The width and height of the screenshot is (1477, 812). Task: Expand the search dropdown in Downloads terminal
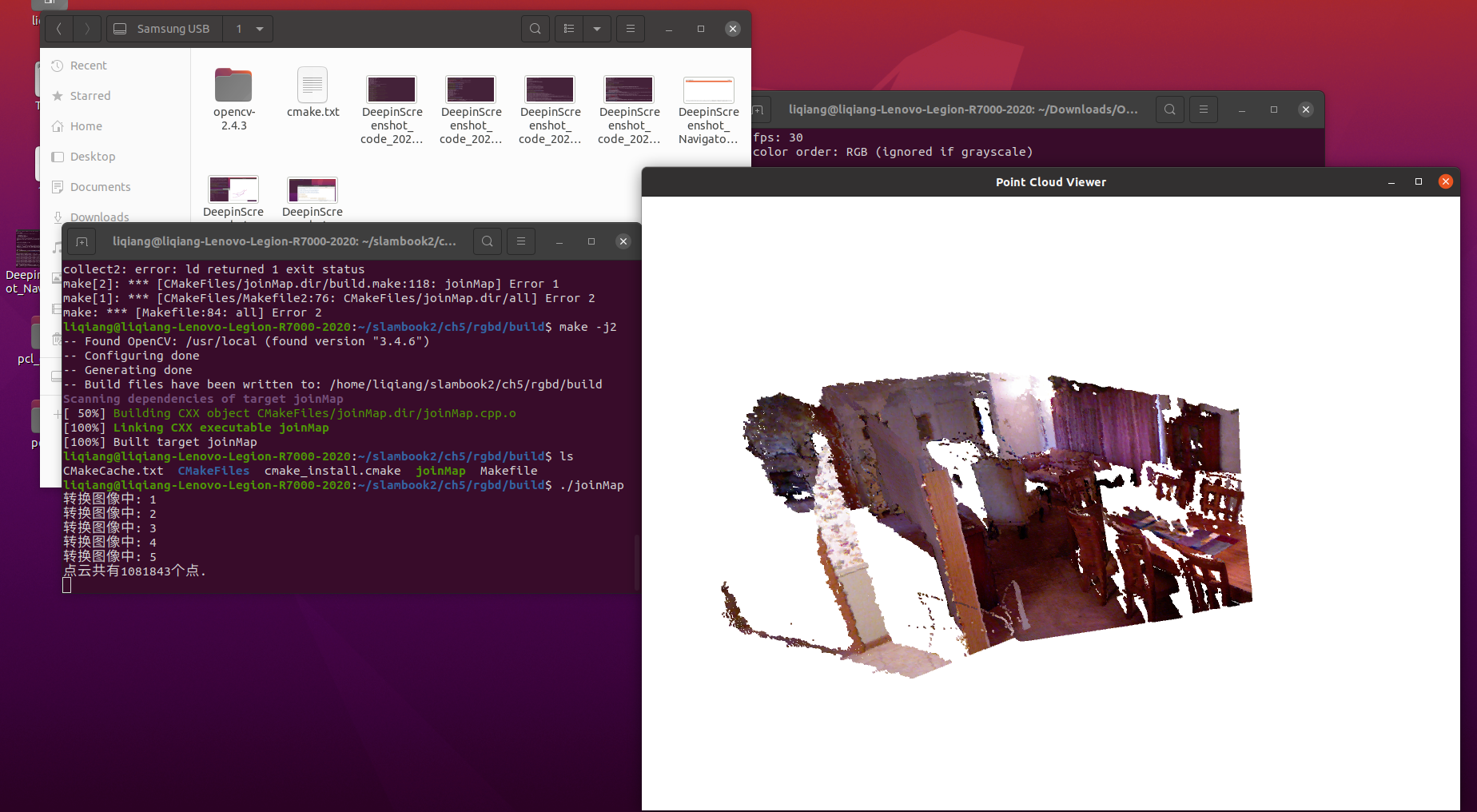tap(1169, 109)
